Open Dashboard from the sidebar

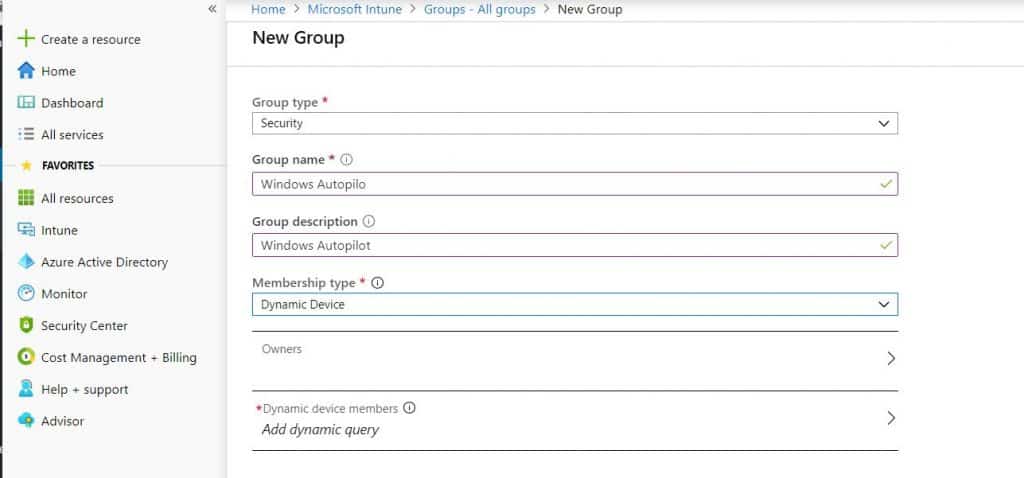[x=72, y=103]
